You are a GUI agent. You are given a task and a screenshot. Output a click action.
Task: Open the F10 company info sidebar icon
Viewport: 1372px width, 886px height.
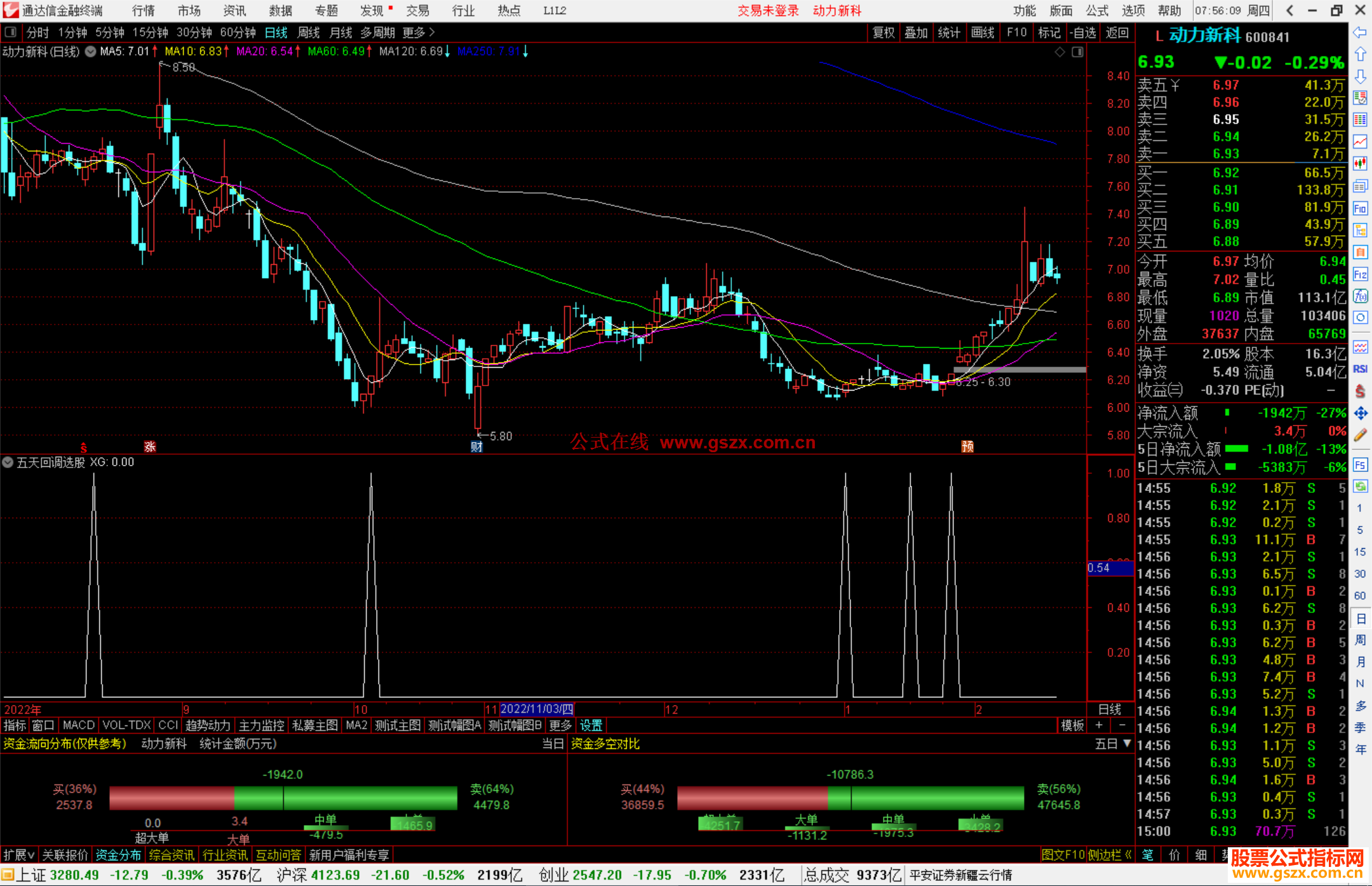click(1360, 208)
